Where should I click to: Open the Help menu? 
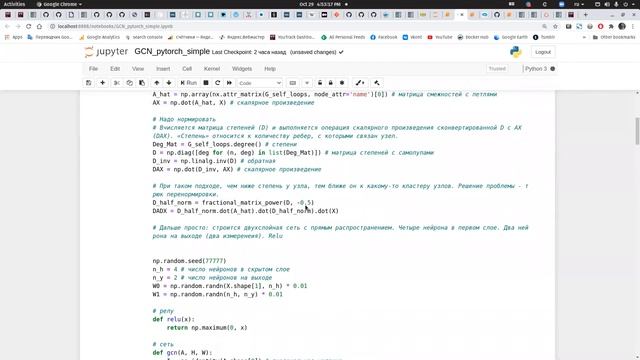[270, 69]
